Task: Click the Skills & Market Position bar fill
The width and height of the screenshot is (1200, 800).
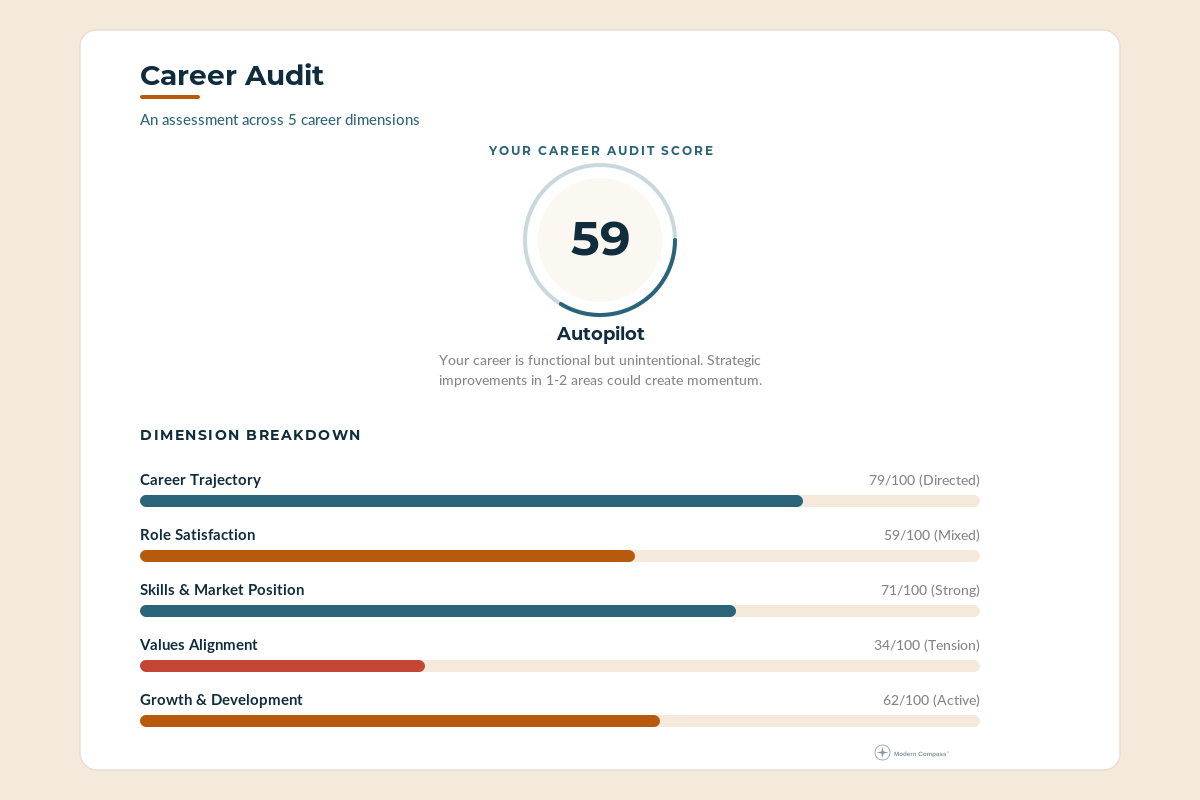Action: point(437,611)
